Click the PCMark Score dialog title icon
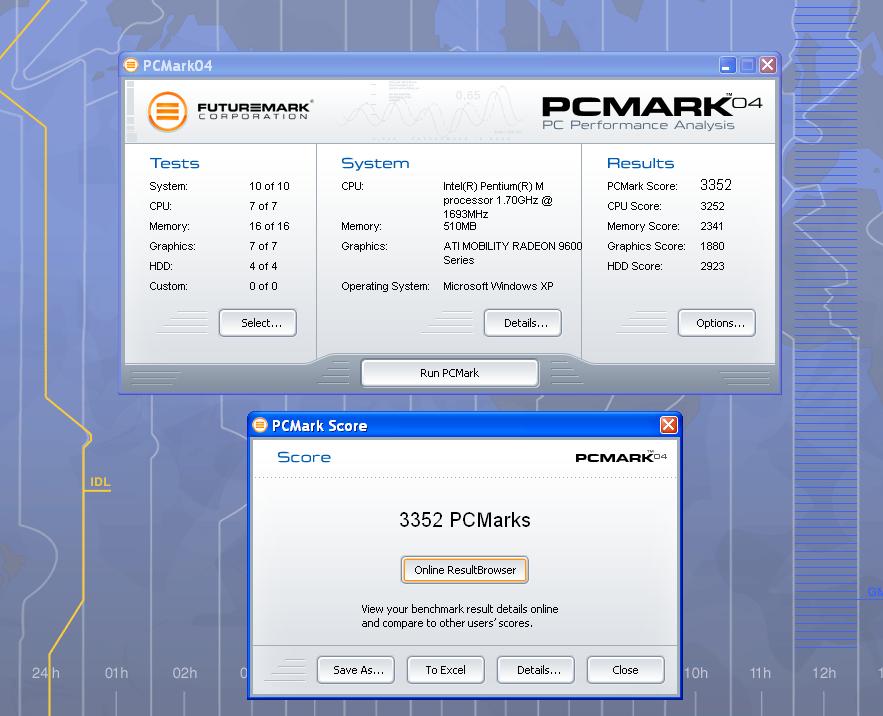The height and width of the screenshot is (716, 883). pos(260,425)
